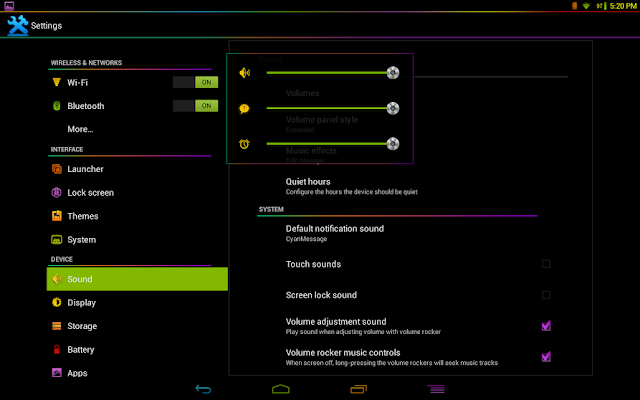Click the Wi-Fi signal icon in sidebar
The height and width of the screenshot is (400, 640).
(57, 82)
